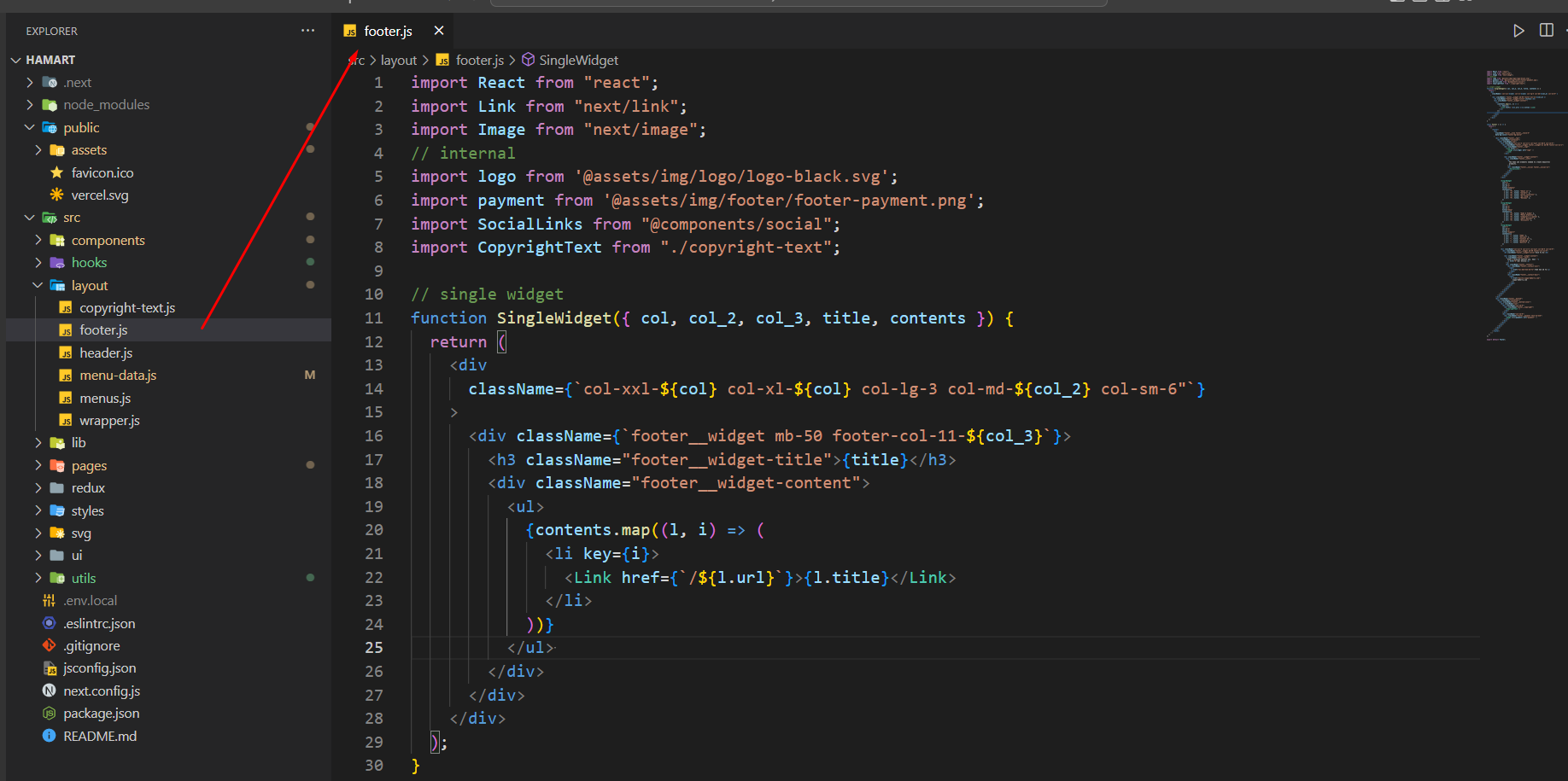1568x781 pixels.
Task: Click the jsconfig.json file icon
Action: coord(49,668)
